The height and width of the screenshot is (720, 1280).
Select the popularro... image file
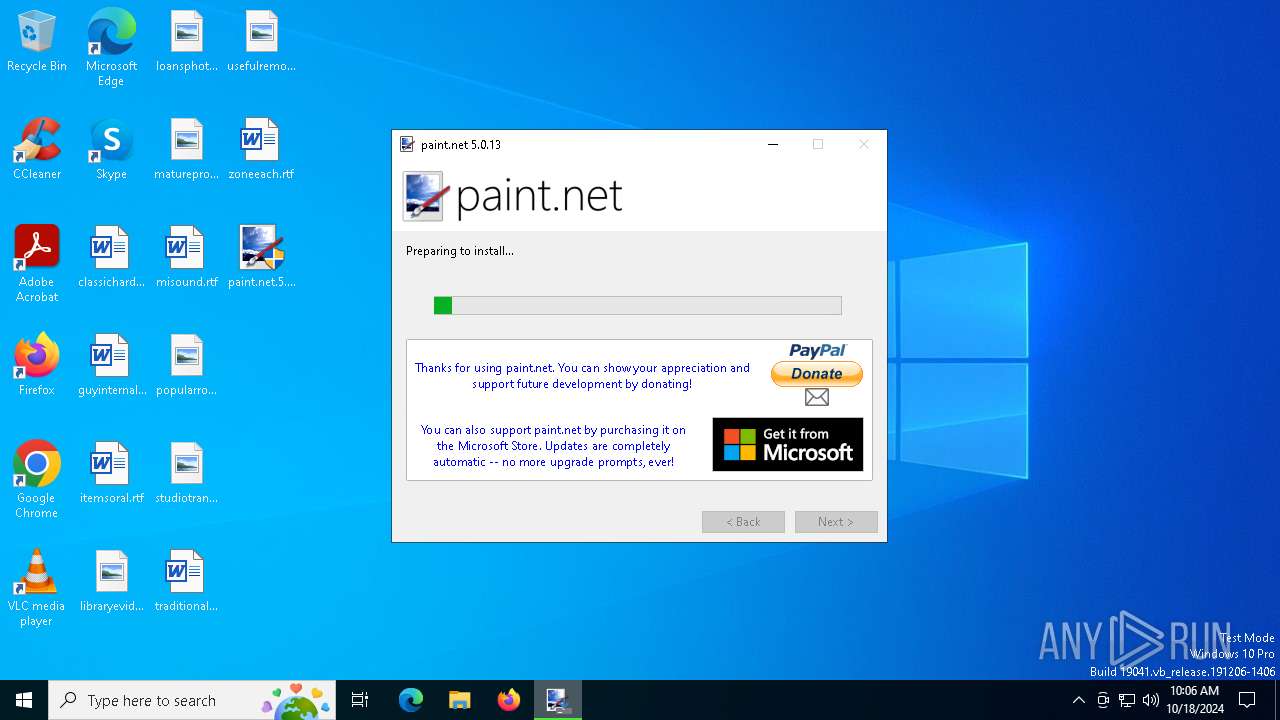(187, 366)
